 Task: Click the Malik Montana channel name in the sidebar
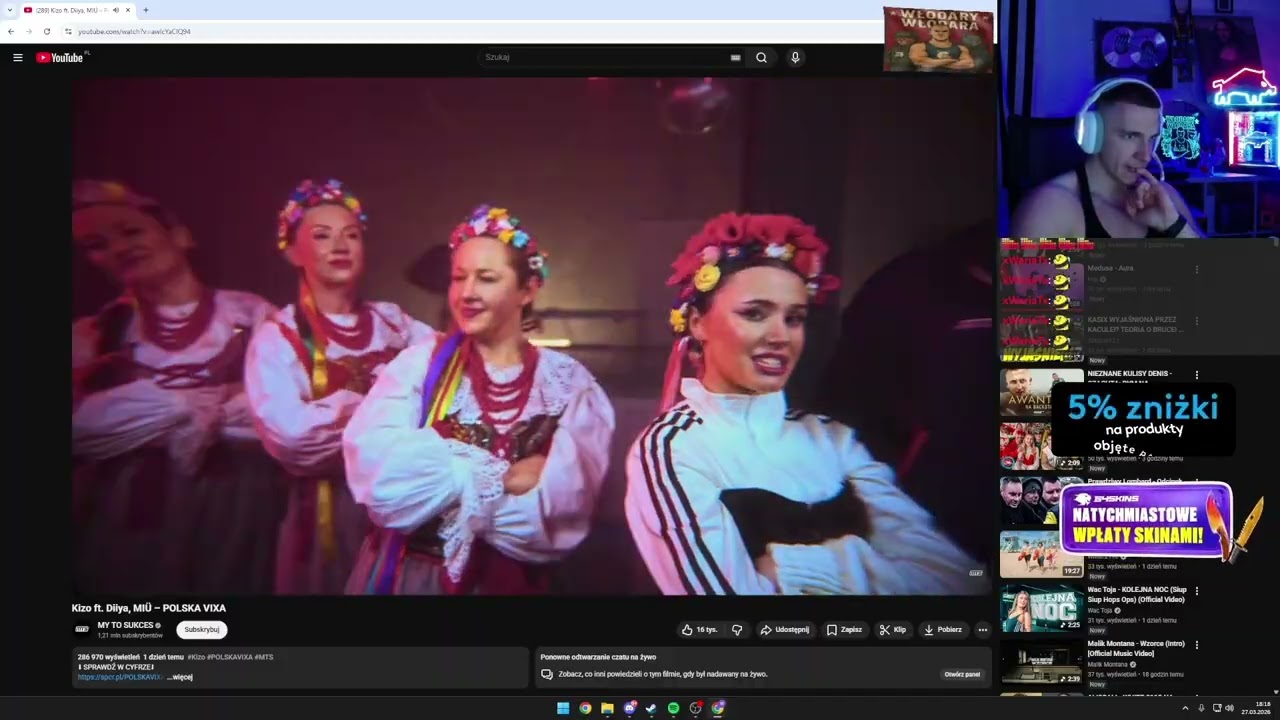point(1108,664)
